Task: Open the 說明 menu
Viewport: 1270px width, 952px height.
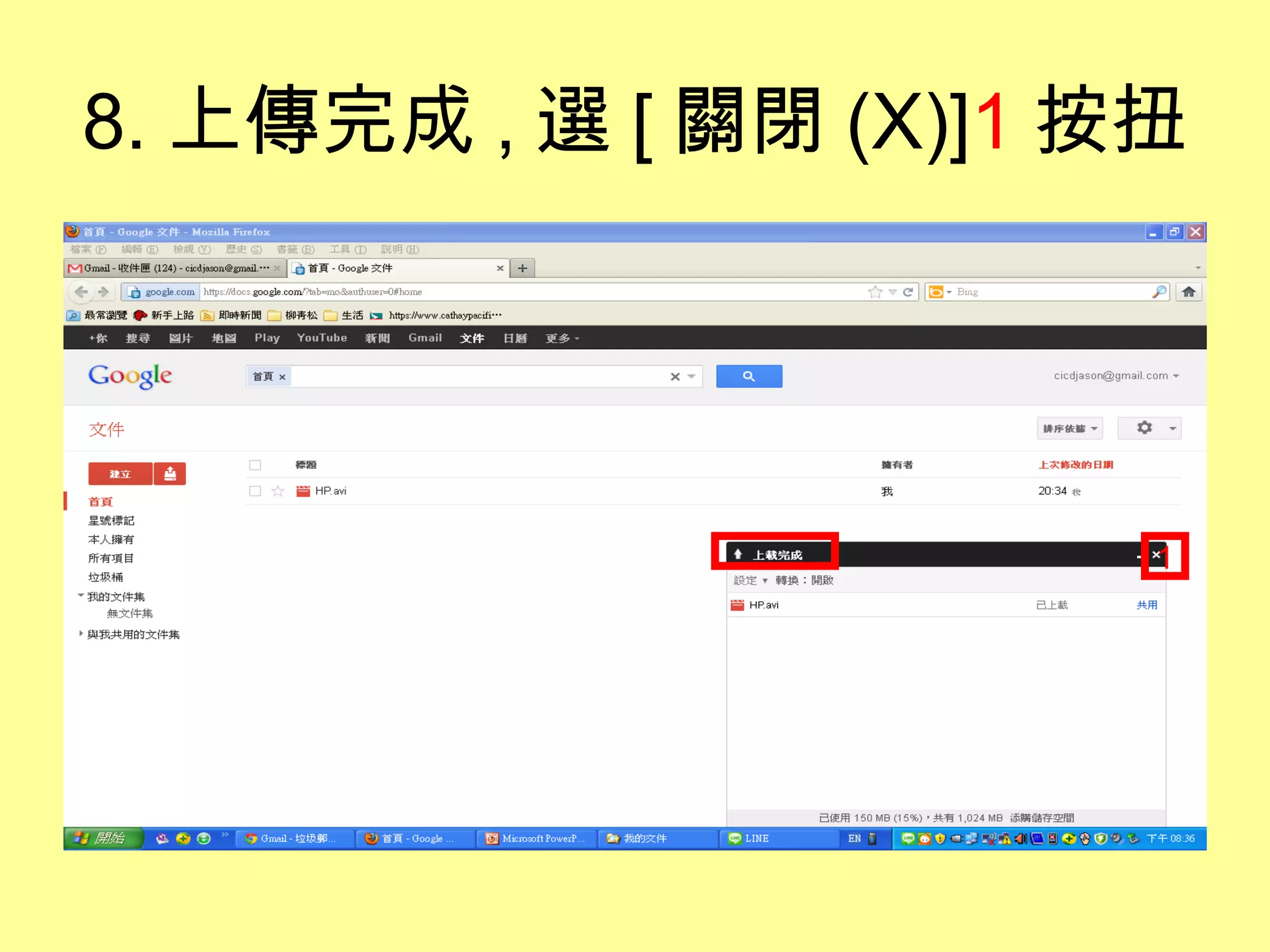Action: (400, 249)
